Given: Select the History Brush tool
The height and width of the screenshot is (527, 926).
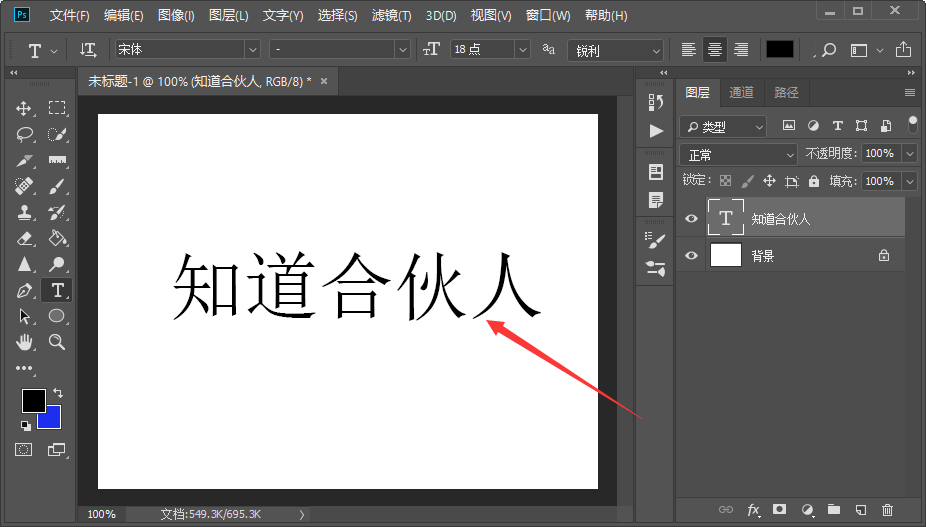Looking at the screenshot, I should click(57, 212).
